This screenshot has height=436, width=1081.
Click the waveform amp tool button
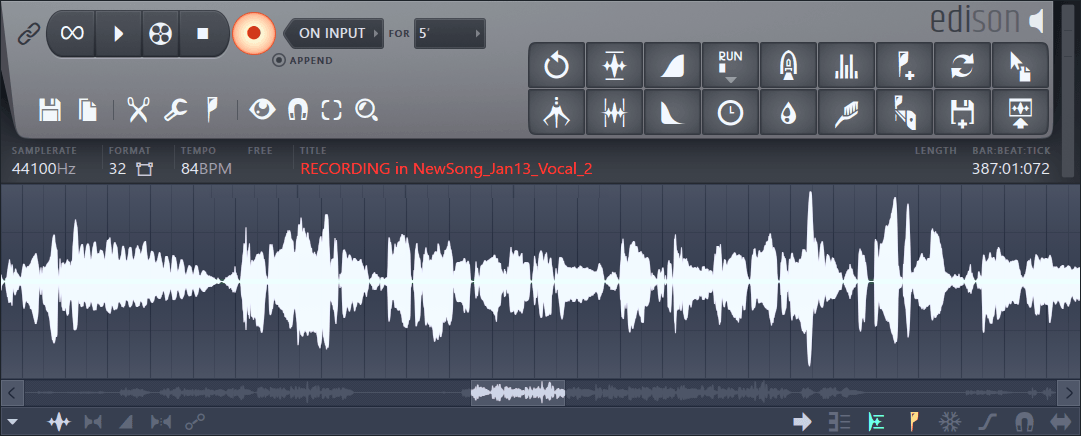tap(615, 112)
